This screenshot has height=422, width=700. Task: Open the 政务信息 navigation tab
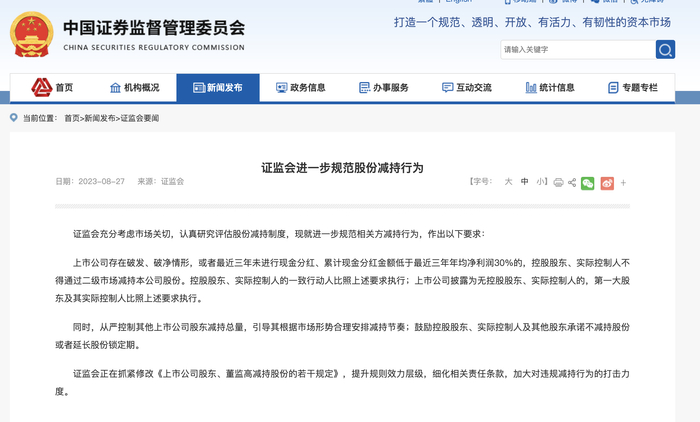click(x=300, y=88)
